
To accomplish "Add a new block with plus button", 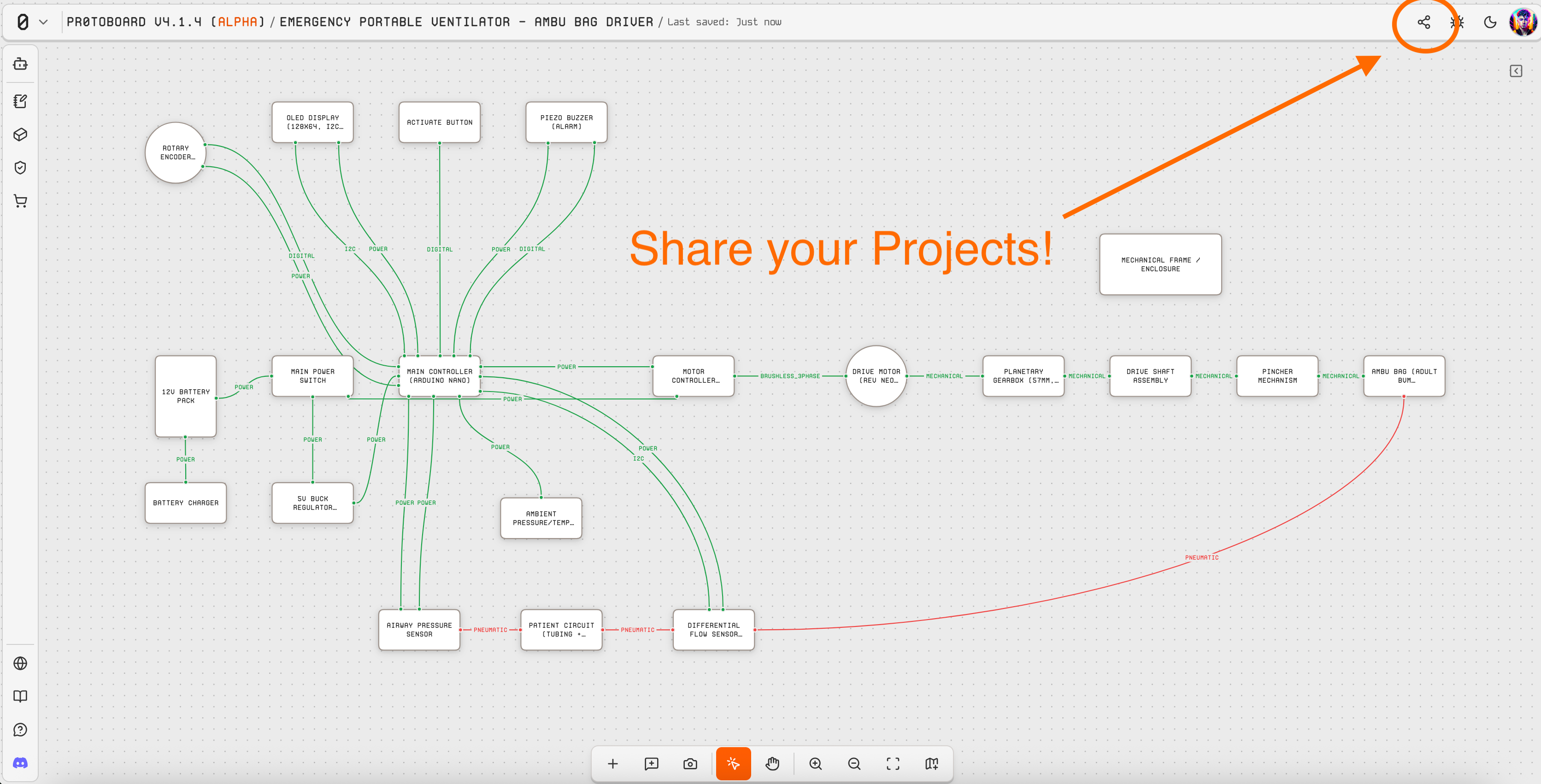I will [612, 764].
